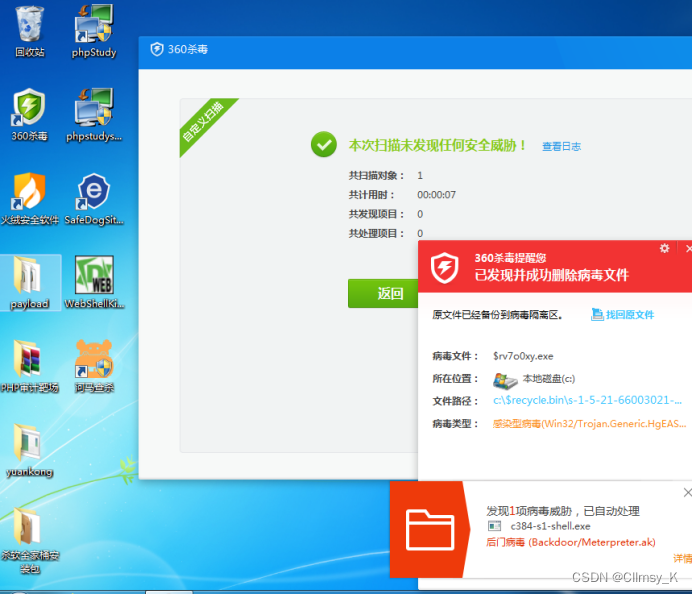Click the local disk (c:) drive icon

[505, 380]
